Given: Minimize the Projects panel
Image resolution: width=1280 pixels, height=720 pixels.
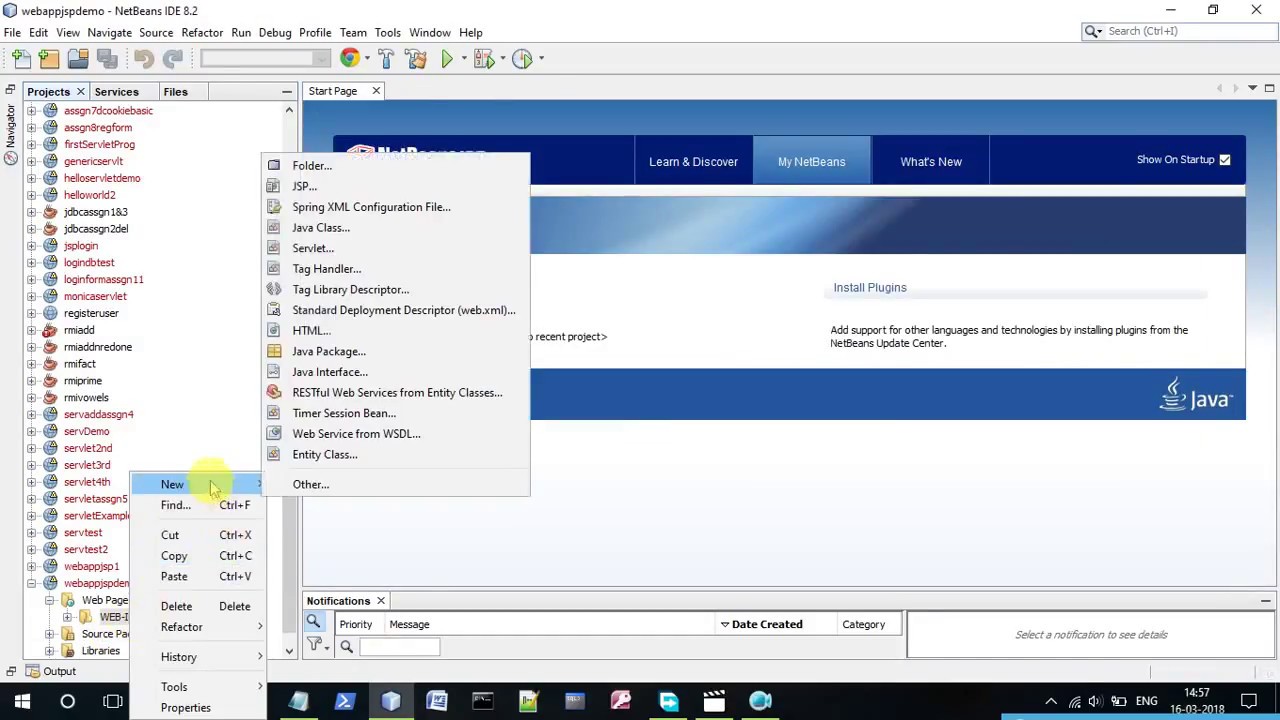Looking at the screenshot, I should (287, 92).
